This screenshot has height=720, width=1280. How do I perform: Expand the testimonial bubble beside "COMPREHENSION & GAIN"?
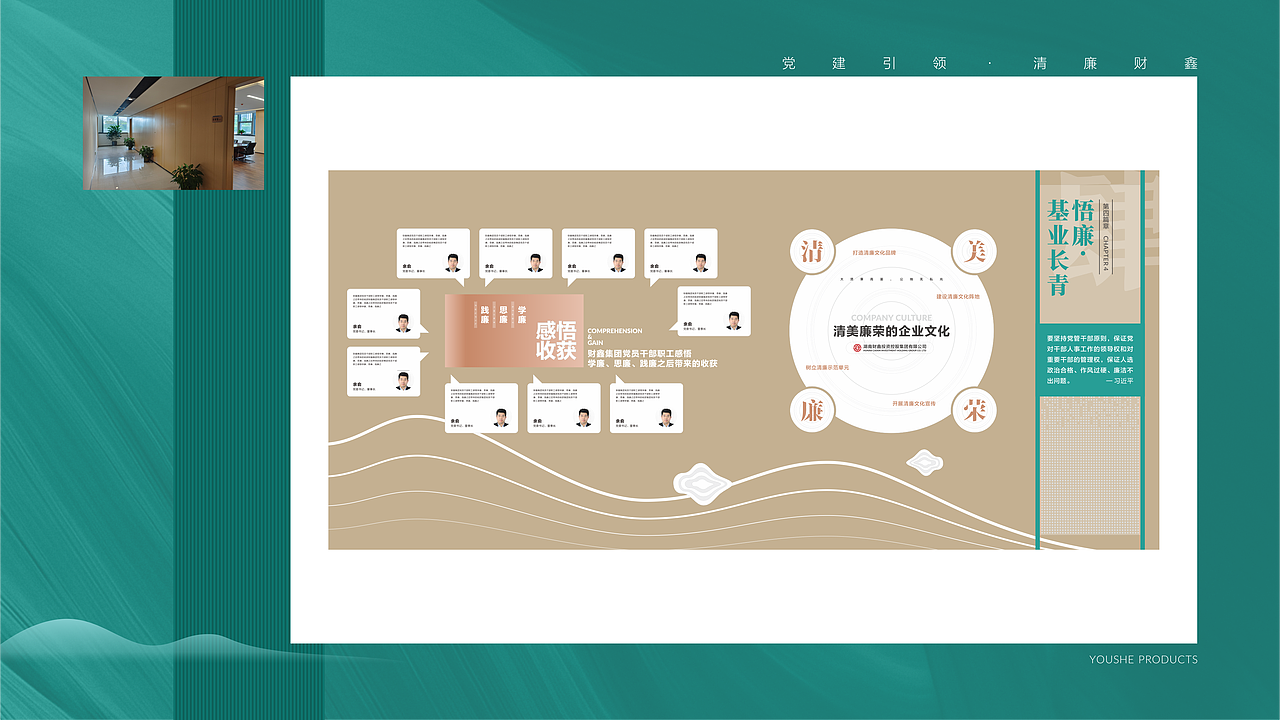point(712,310)
